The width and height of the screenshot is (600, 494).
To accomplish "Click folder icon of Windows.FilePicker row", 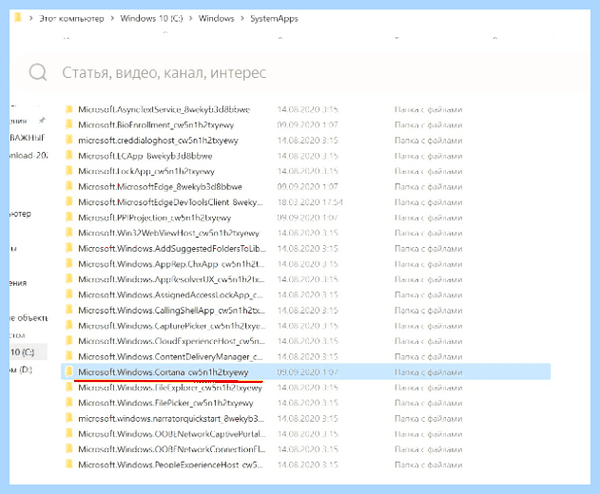I will click(x=69, y=403).
